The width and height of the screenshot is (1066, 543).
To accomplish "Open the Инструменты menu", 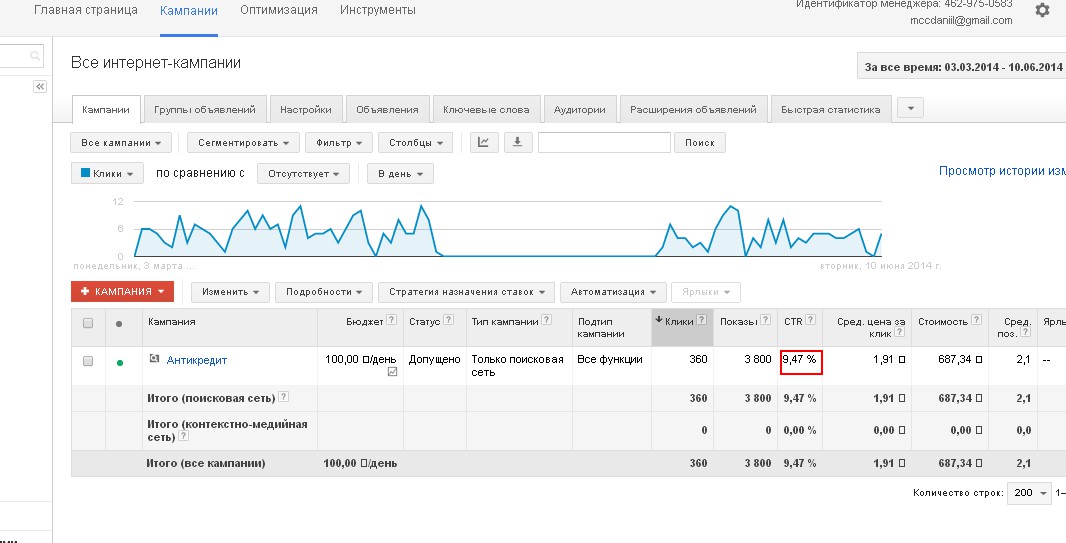I will 378,10.
